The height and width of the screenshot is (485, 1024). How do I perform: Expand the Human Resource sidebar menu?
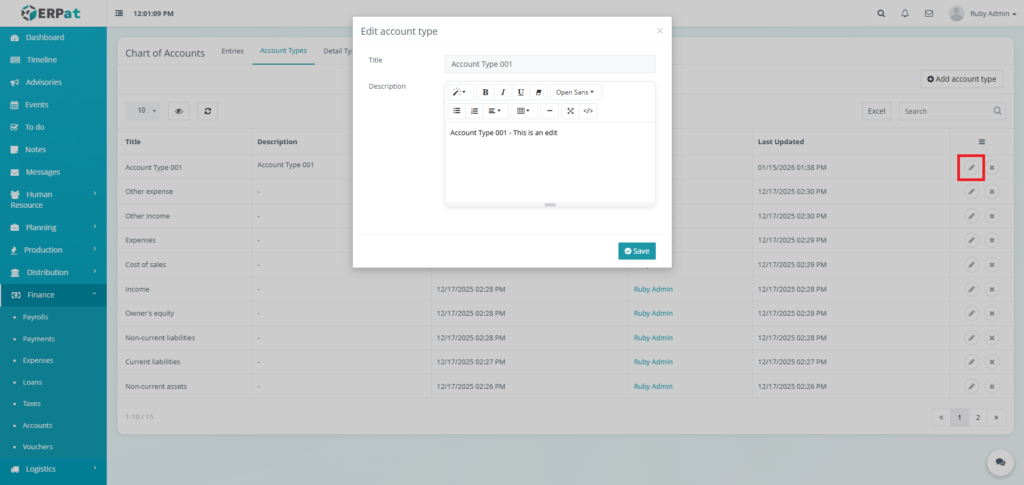point(53,199)
